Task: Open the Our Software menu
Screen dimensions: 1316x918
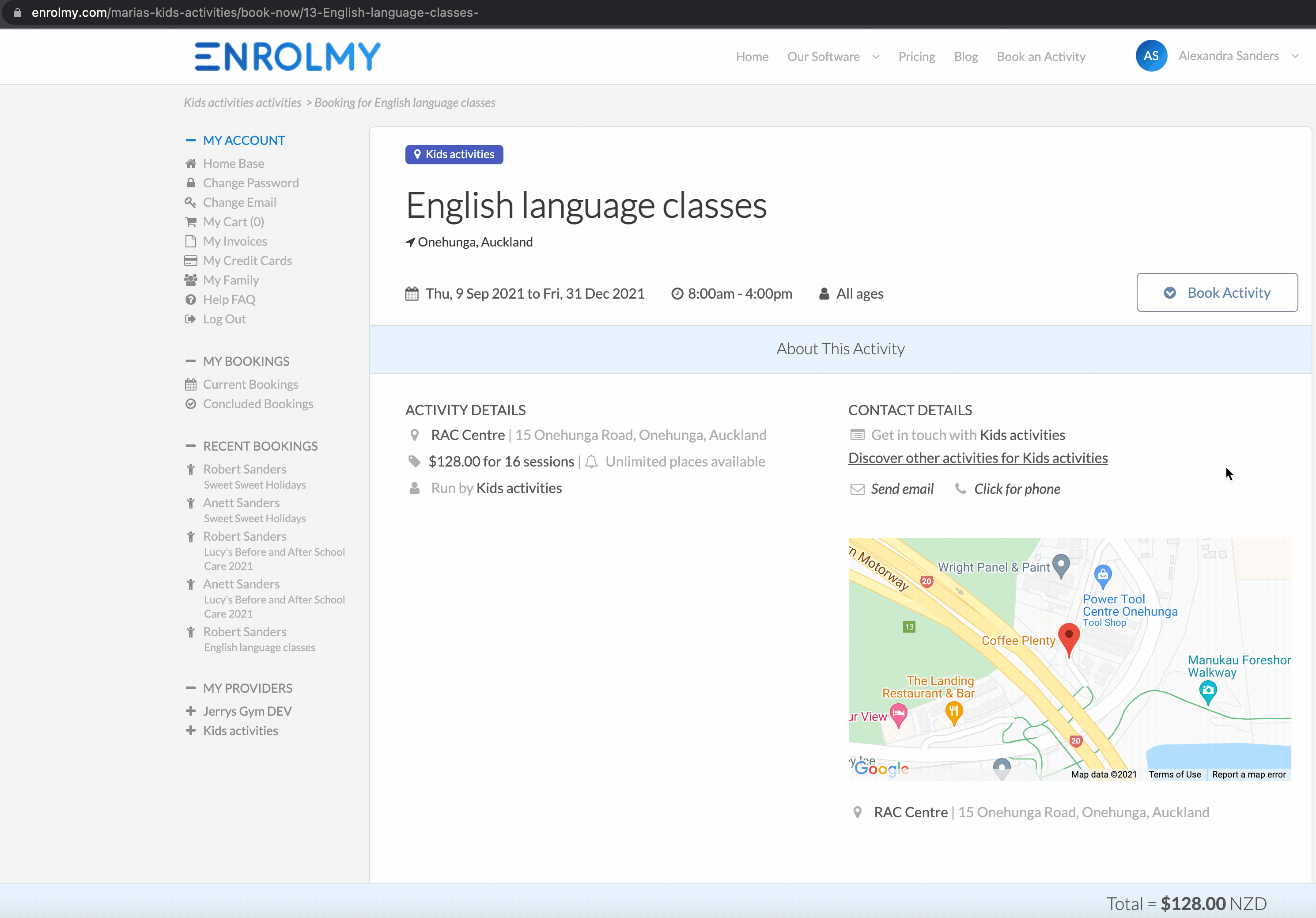Action: (823, 57)
